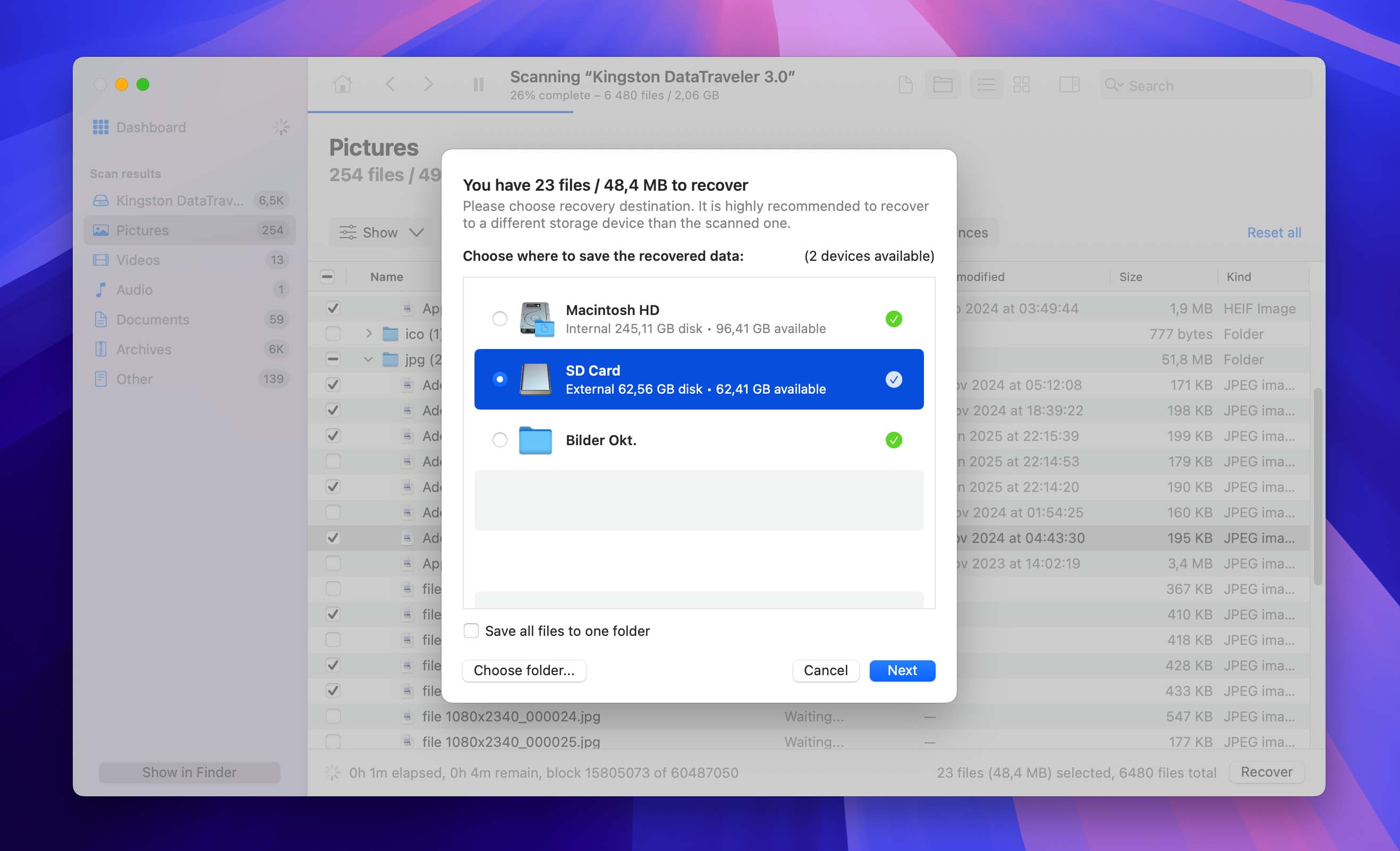Go back with the left chevron
This screenshot has width=1400, height=851.
(x=391, y=84)
